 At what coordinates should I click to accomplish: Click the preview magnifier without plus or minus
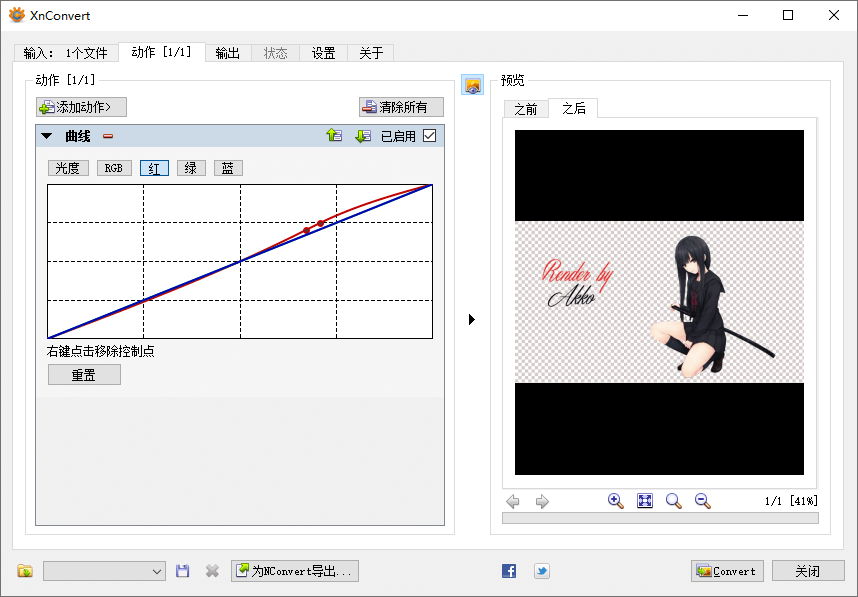click(674, 501)
